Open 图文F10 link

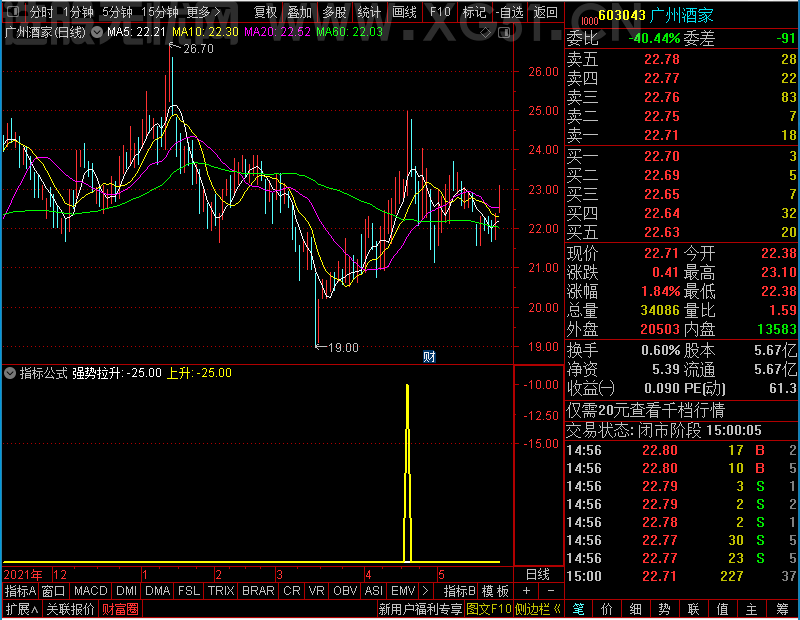click(489, 609)
